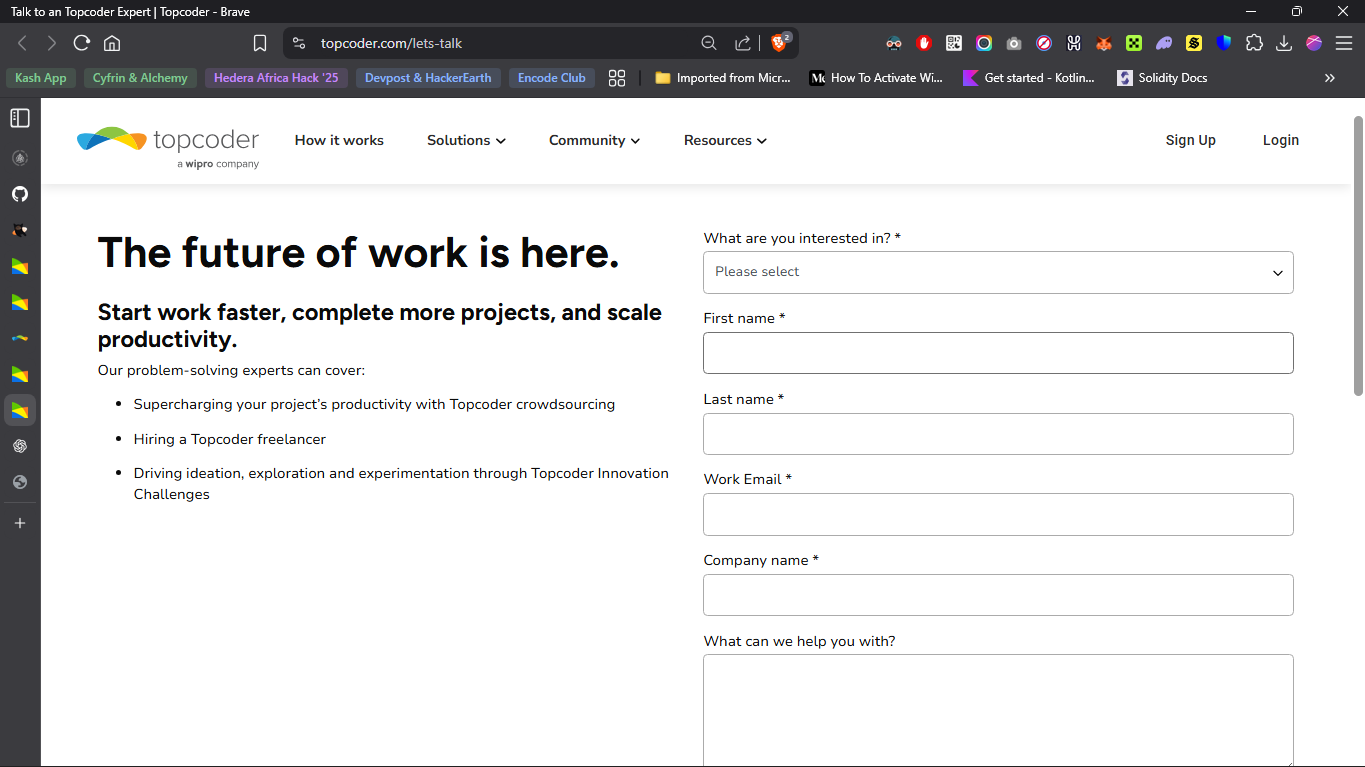Expand the Solutions menu
Viewport: 1365px width, 767px height.
466,141
